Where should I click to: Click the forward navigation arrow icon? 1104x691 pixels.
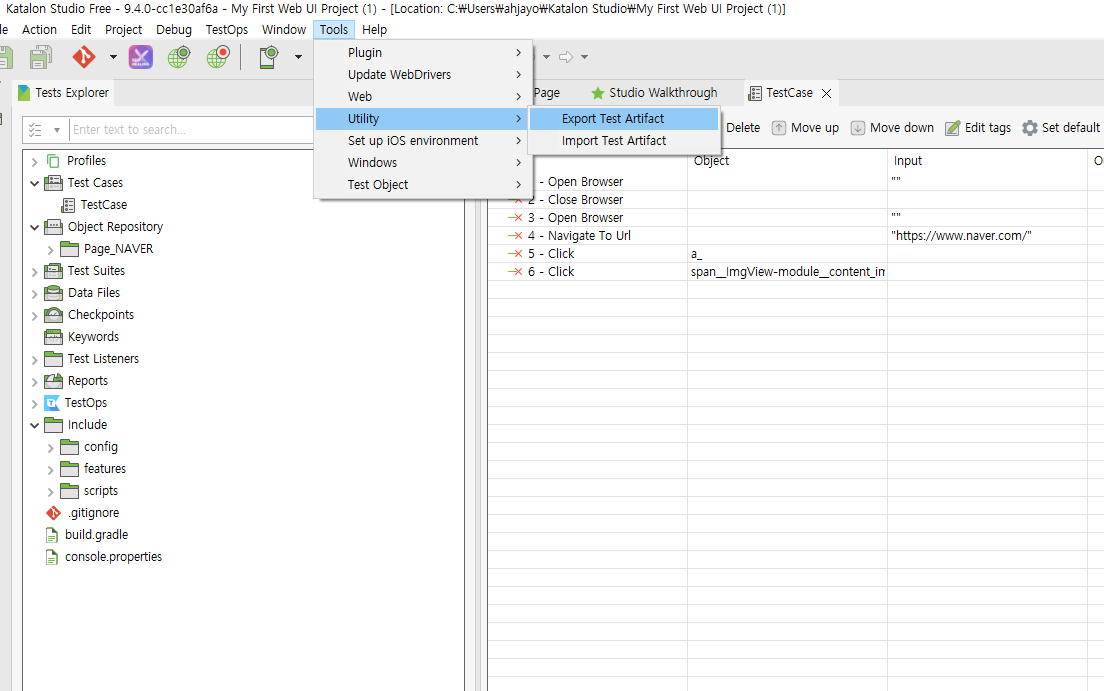click(x=566, y=57)
